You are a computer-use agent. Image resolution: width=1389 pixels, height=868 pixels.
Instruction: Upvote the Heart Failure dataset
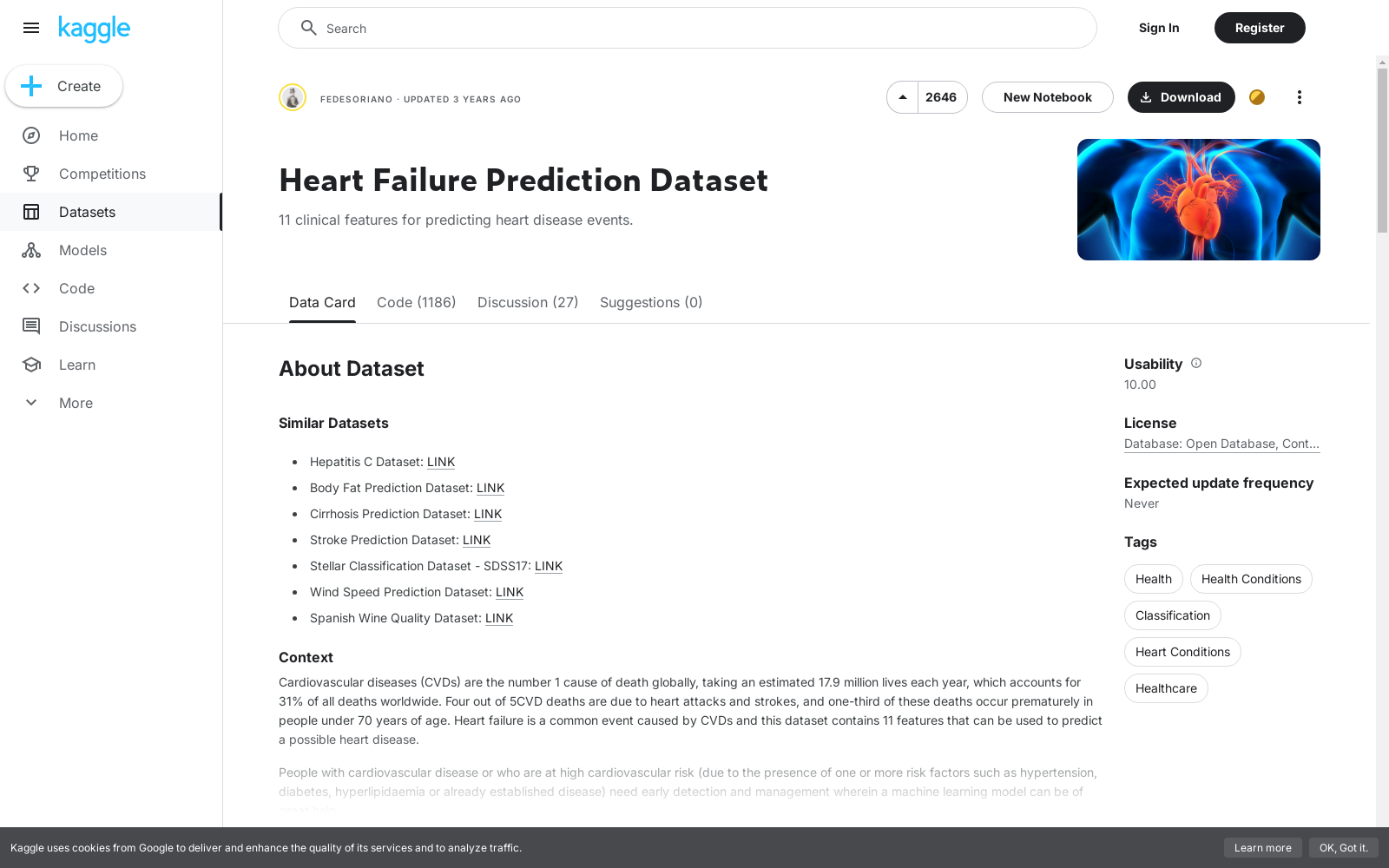[903, 97]
